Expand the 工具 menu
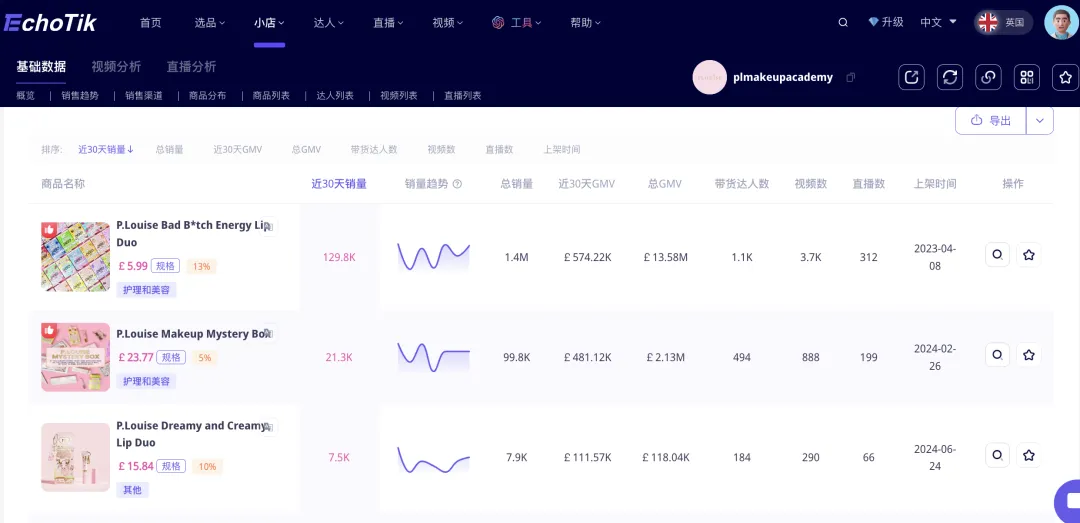The image size is (1080, 523). [x=517, y=23]
